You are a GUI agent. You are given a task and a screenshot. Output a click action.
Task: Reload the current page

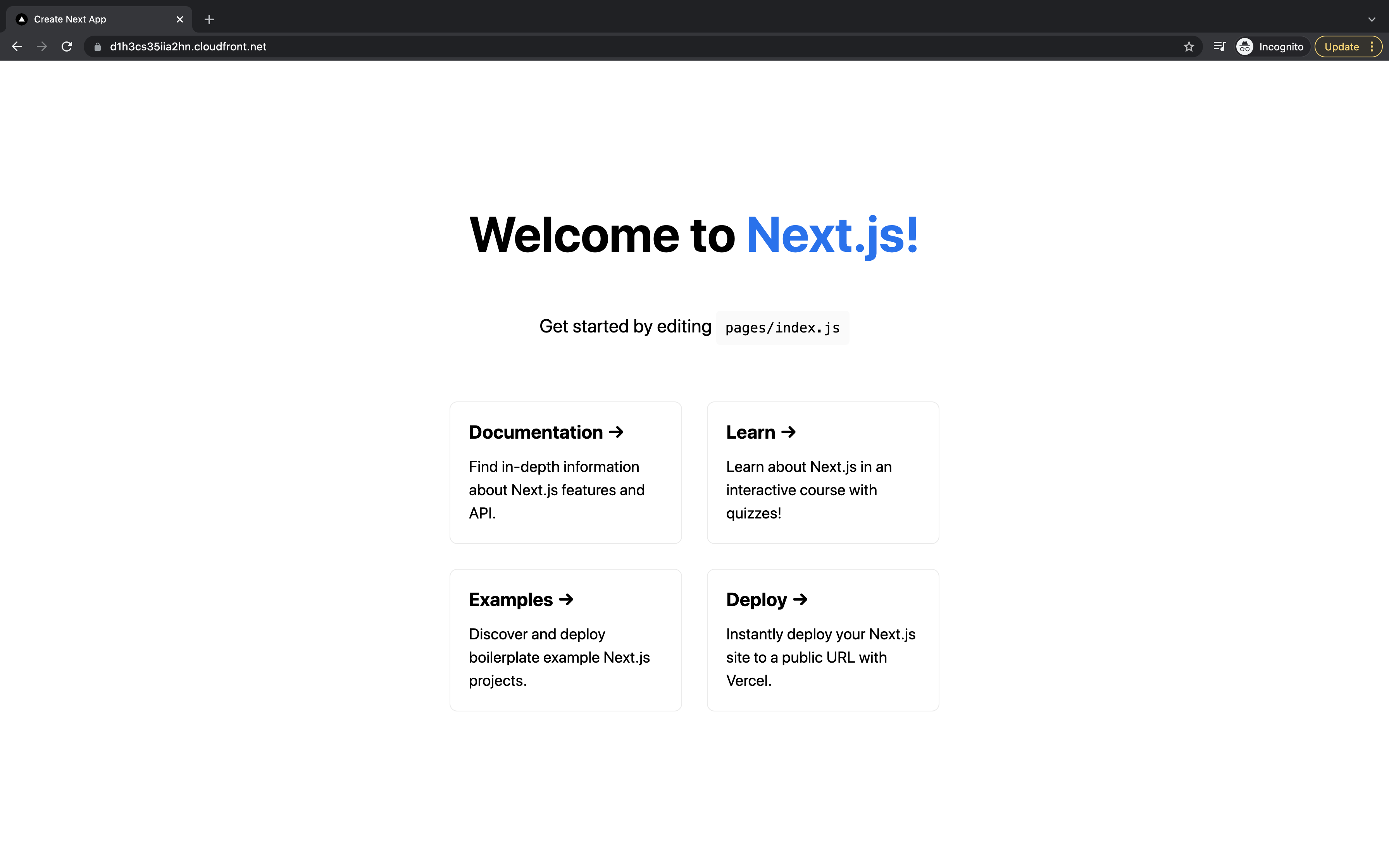[67, 46]
